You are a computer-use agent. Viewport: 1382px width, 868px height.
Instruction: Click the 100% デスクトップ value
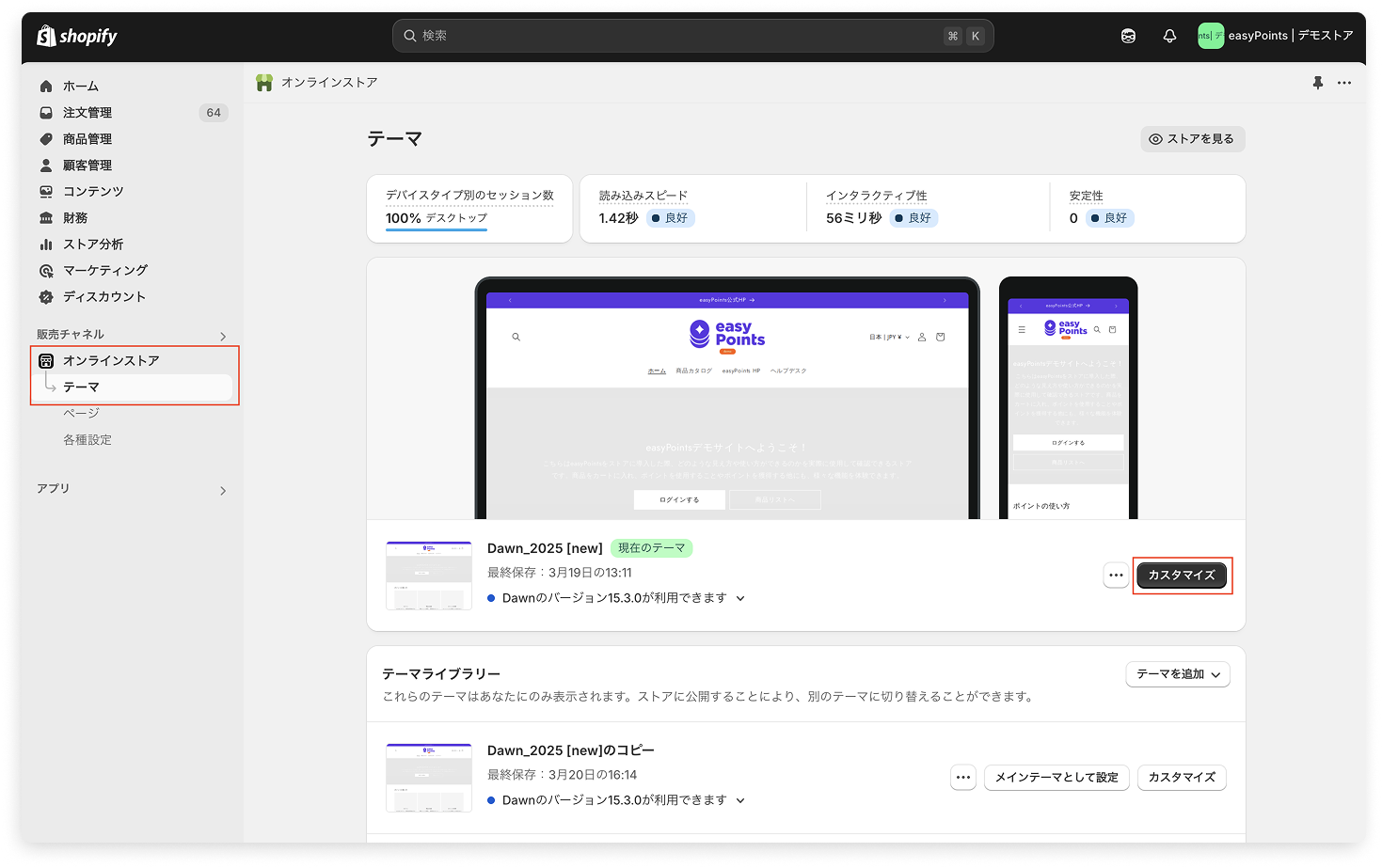[437, 218]
